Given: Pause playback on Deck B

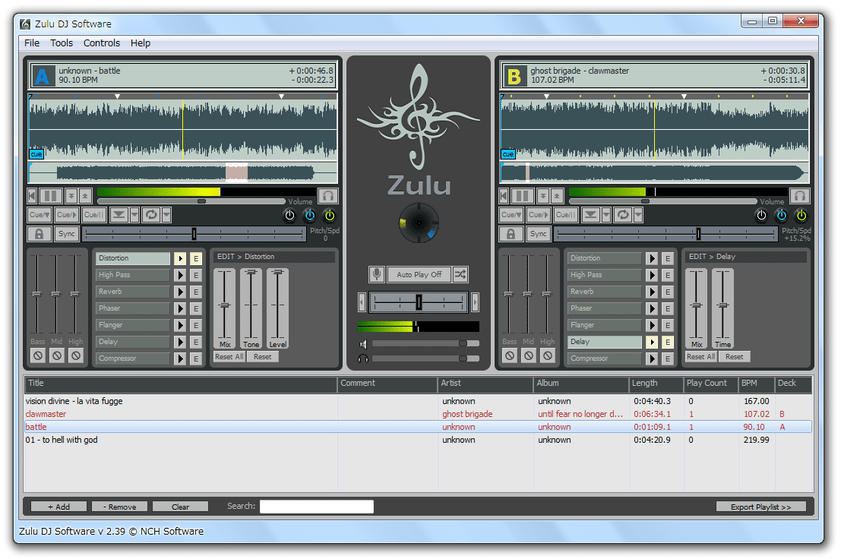Looking at the screenshot, I should (522, 196).
